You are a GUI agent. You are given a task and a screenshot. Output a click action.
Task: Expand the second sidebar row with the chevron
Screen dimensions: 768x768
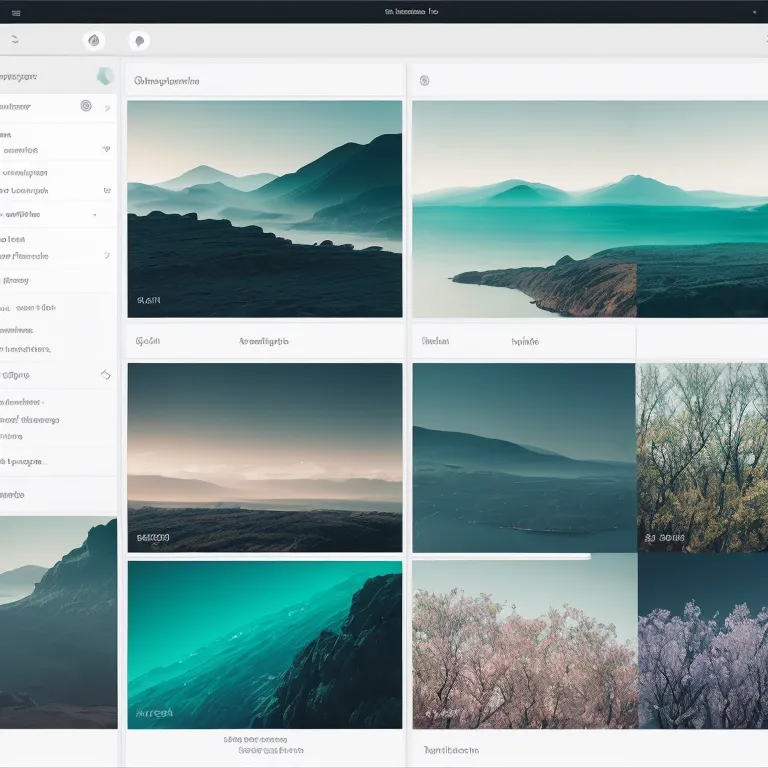[106, 149]
